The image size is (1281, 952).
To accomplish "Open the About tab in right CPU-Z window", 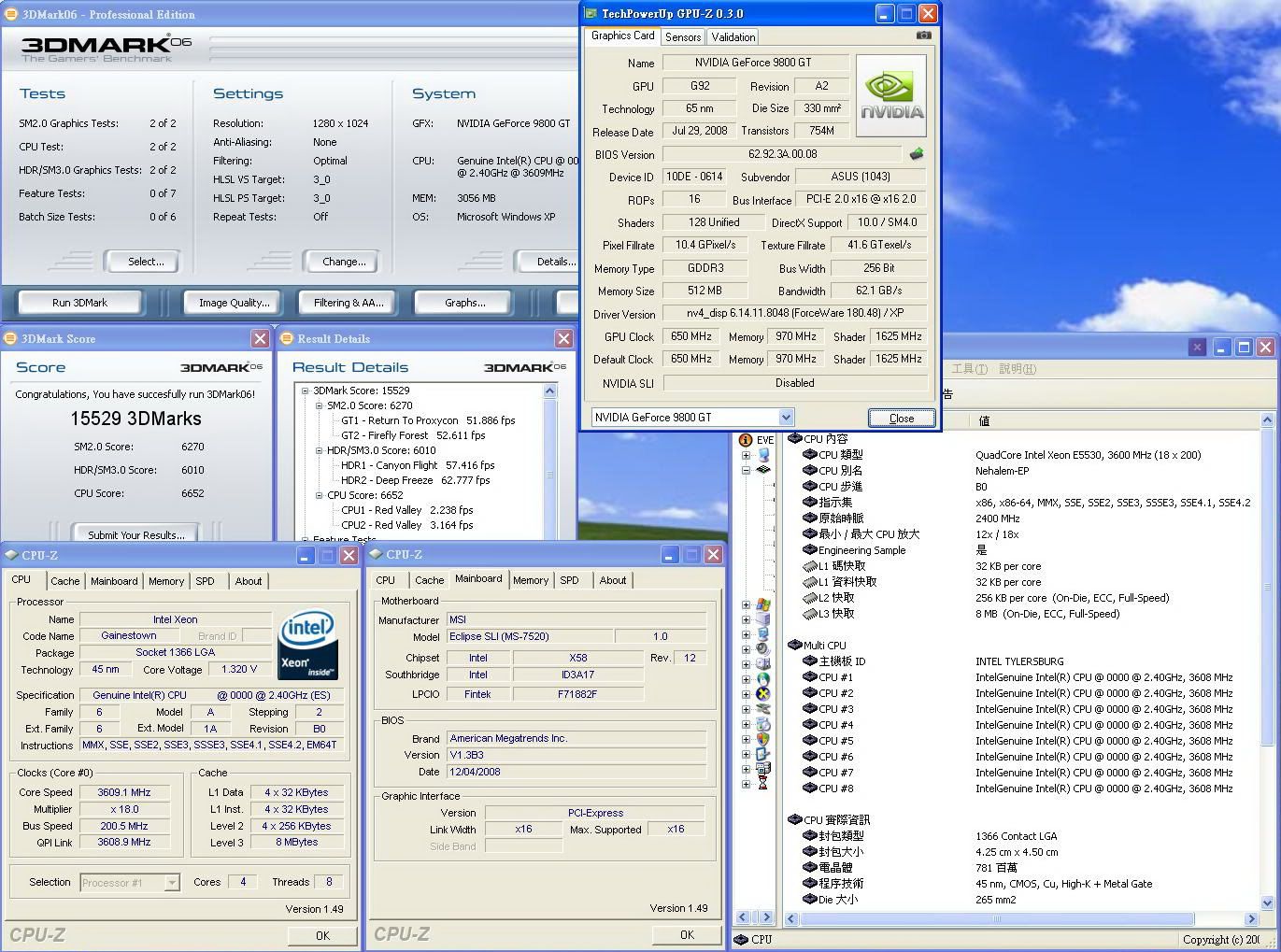I will tap(613, 580).
